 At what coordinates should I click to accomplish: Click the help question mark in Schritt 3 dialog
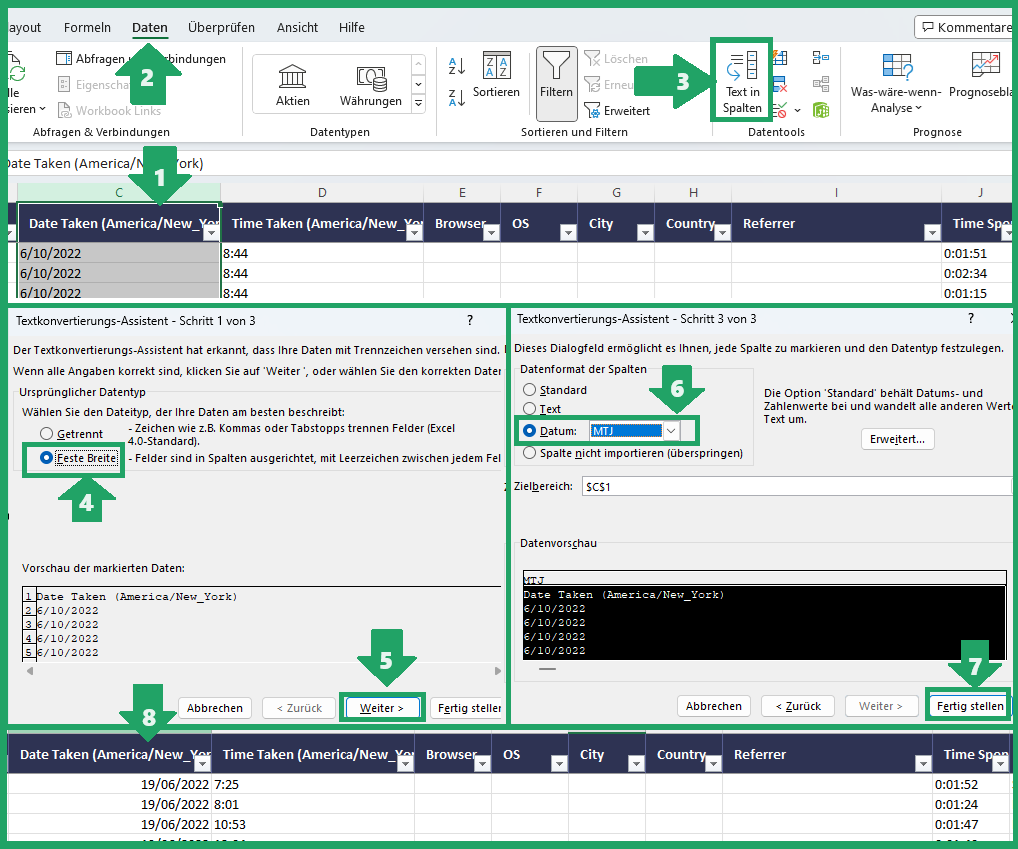pyautogui.click(x=971, y=318)
